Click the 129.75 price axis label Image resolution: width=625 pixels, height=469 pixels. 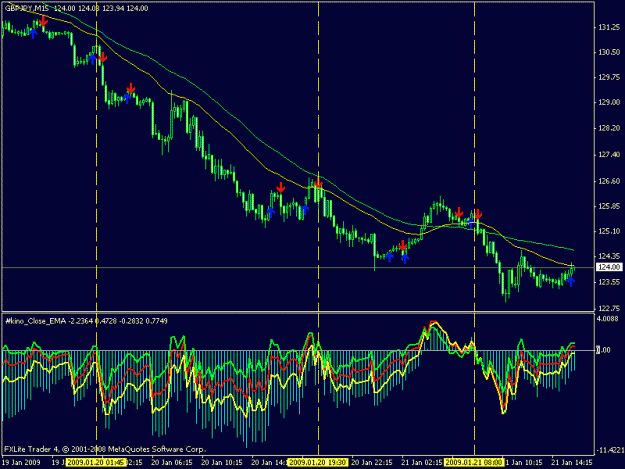[x=609, y=77]
